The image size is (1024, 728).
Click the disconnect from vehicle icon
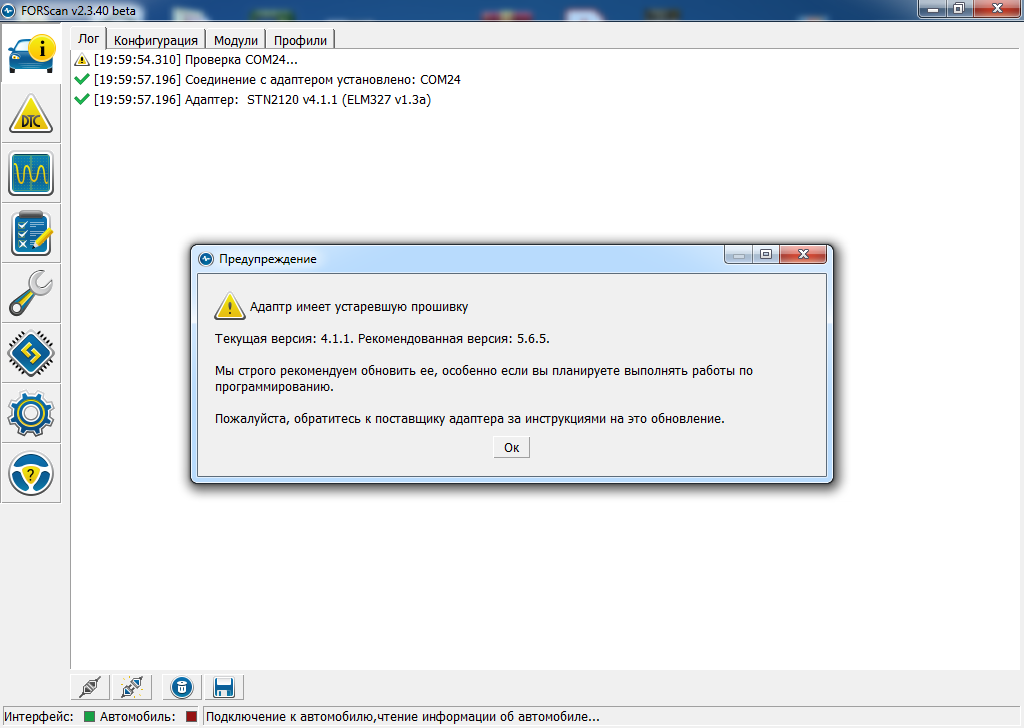tap(131, 687)
